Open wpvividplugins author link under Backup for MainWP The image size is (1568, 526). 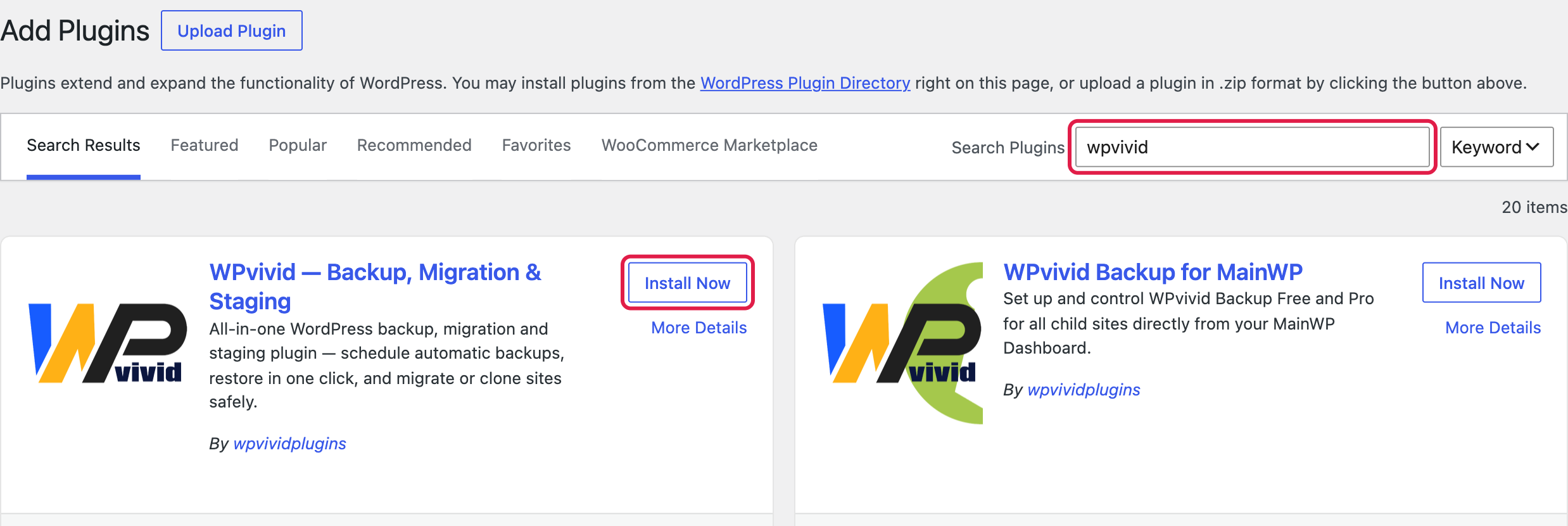1084,390
